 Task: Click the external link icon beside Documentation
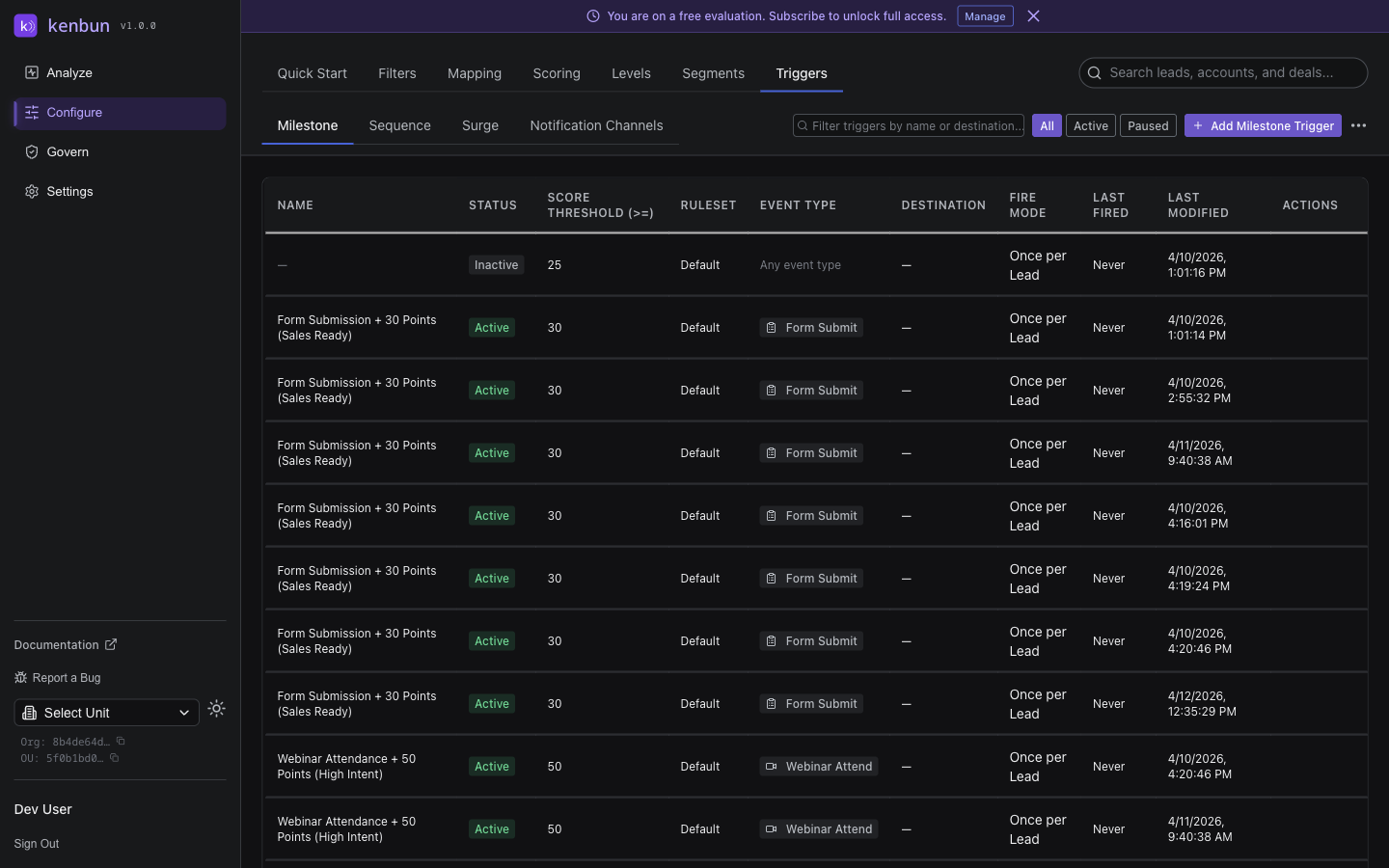pyautogui.click(x=111, y=644)
